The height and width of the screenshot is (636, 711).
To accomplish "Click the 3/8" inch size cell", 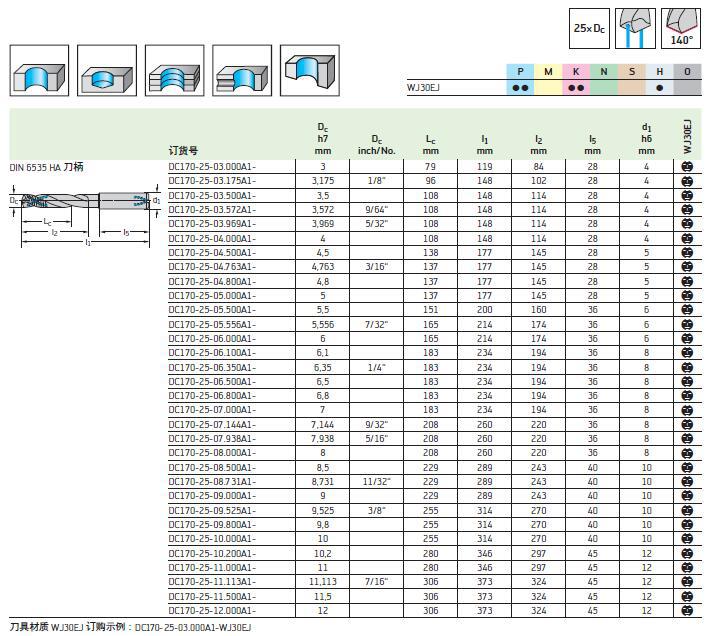I will click(x=376, y=510).
